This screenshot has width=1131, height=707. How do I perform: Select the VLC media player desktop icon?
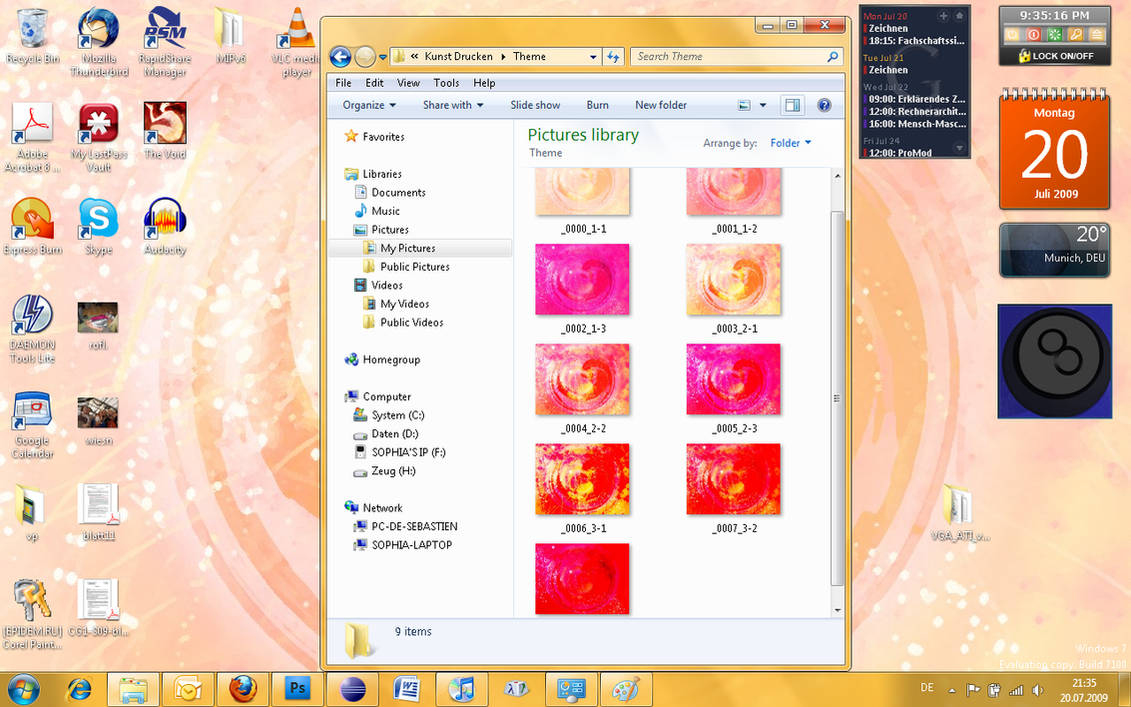pyautogui.click(x=297, y=42)
